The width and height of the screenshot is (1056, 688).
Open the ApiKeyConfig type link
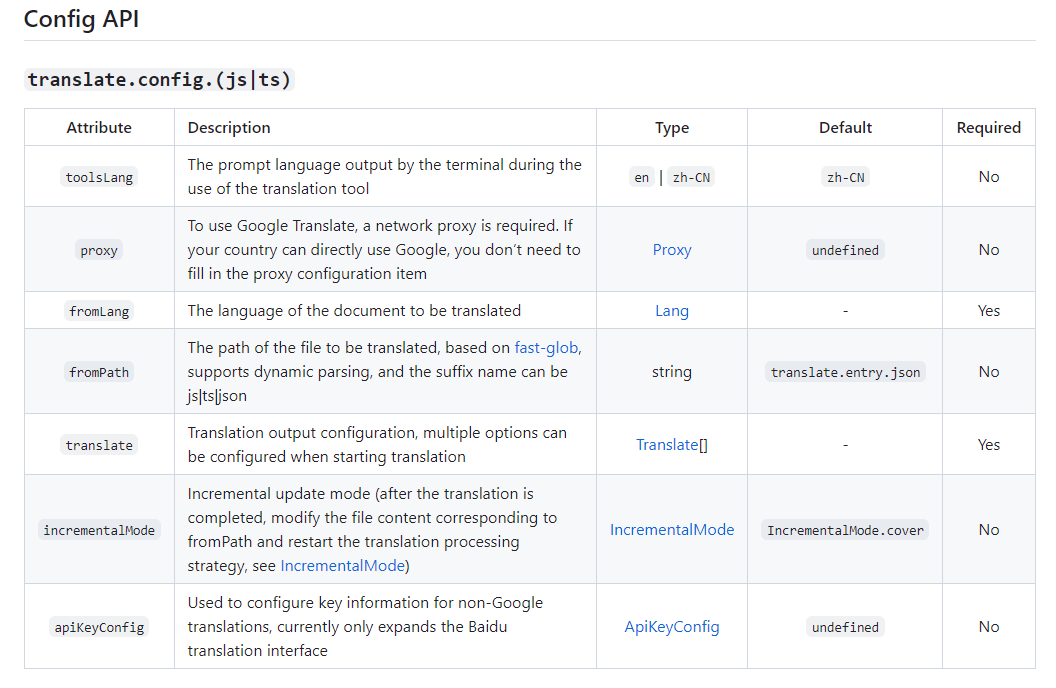671,627
